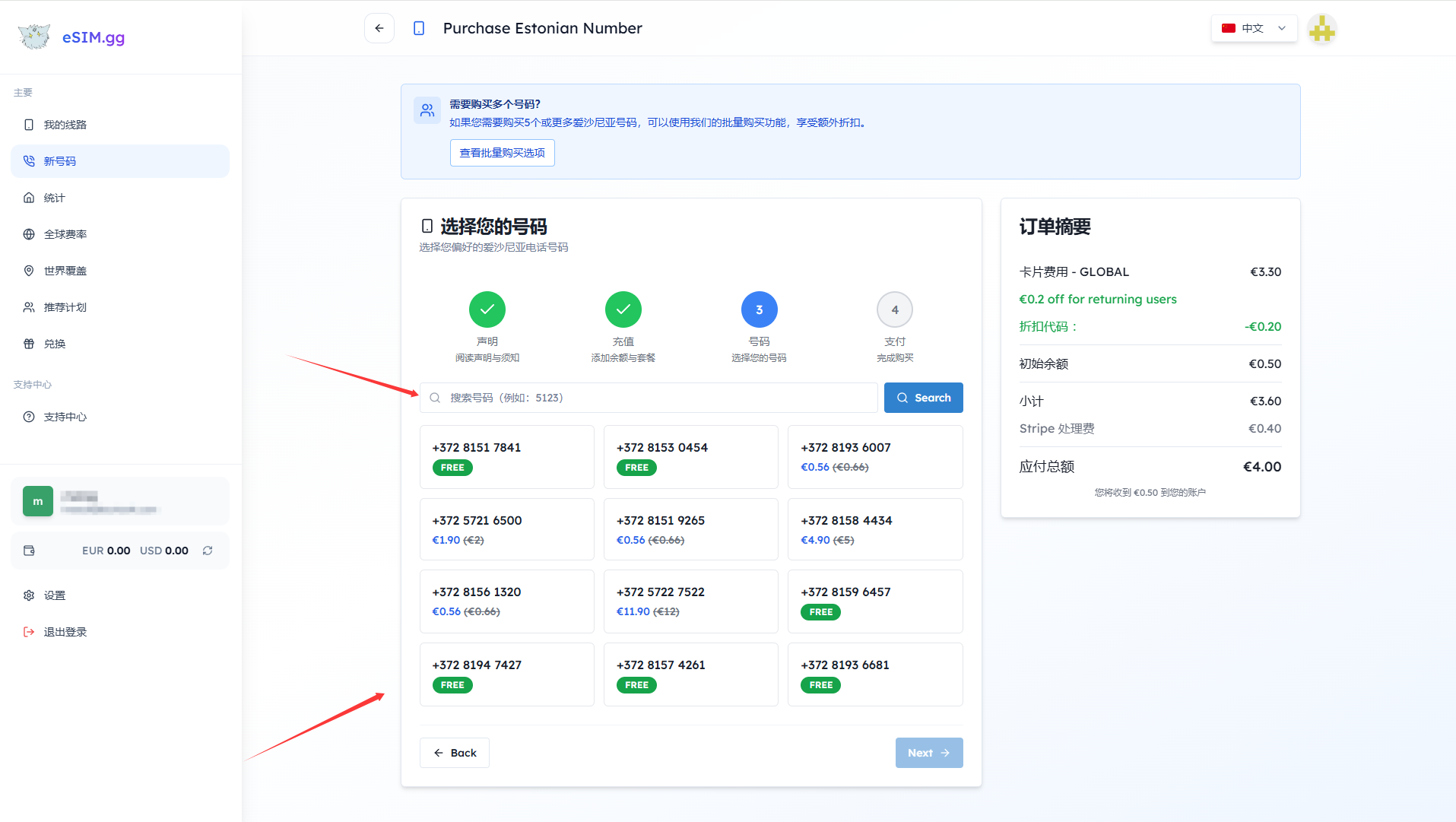
Task: Choose the +372 5722 7522 number card
Action: coord(690,601)
